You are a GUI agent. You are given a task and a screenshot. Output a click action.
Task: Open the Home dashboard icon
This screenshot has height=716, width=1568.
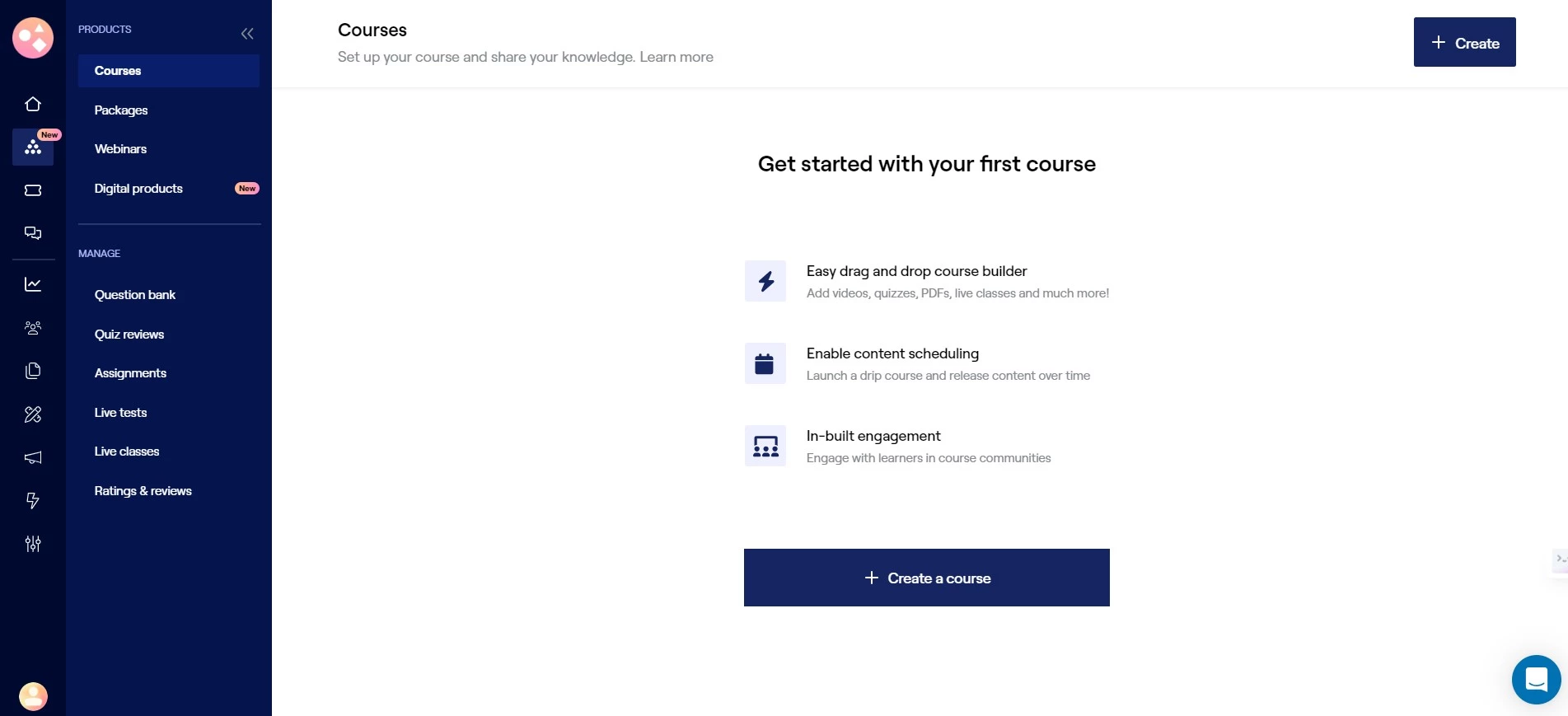point(33,104)
